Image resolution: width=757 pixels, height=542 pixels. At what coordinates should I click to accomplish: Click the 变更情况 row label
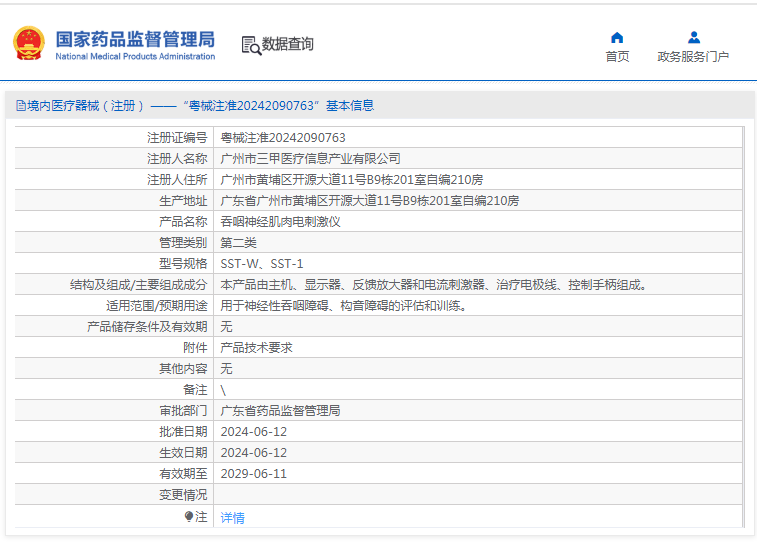click(x=183, y=495)
